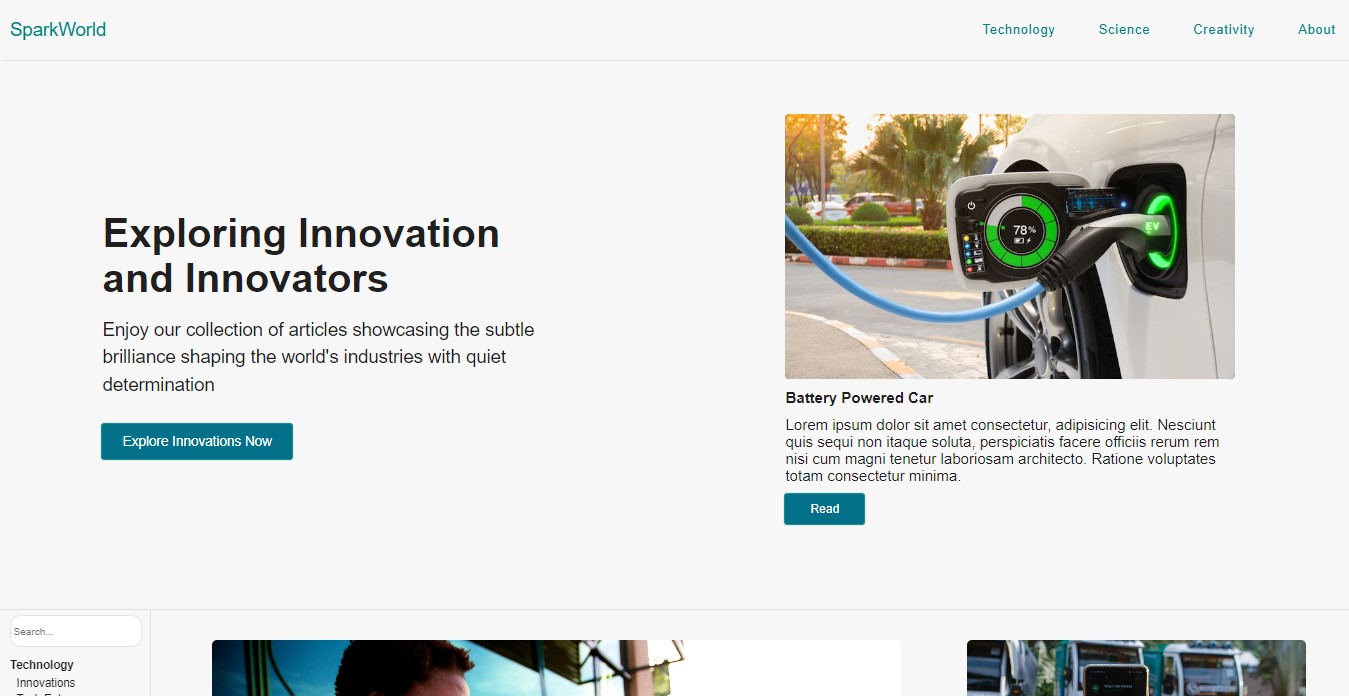Open the Technology nav menu item
Viewport: 1349px width, 696px height.
(1018, 30)
